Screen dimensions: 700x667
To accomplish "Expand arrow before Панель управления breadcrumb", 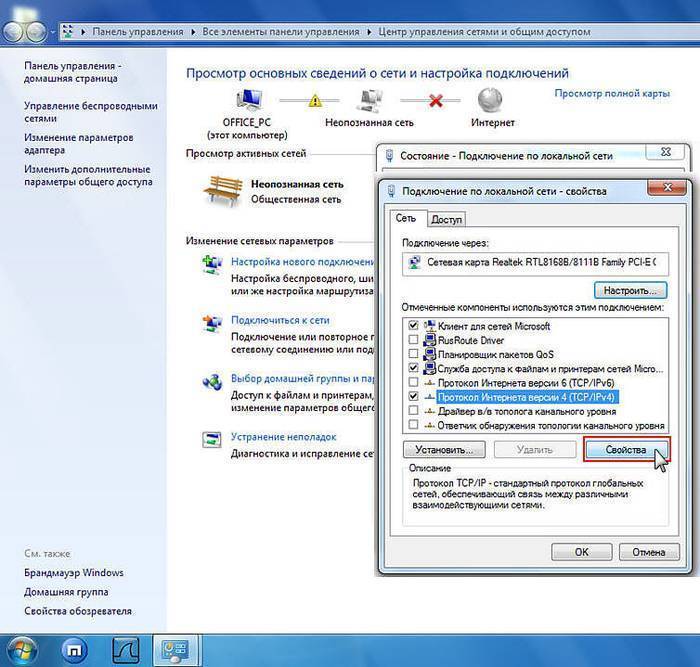I will click(x=83, y=32).
